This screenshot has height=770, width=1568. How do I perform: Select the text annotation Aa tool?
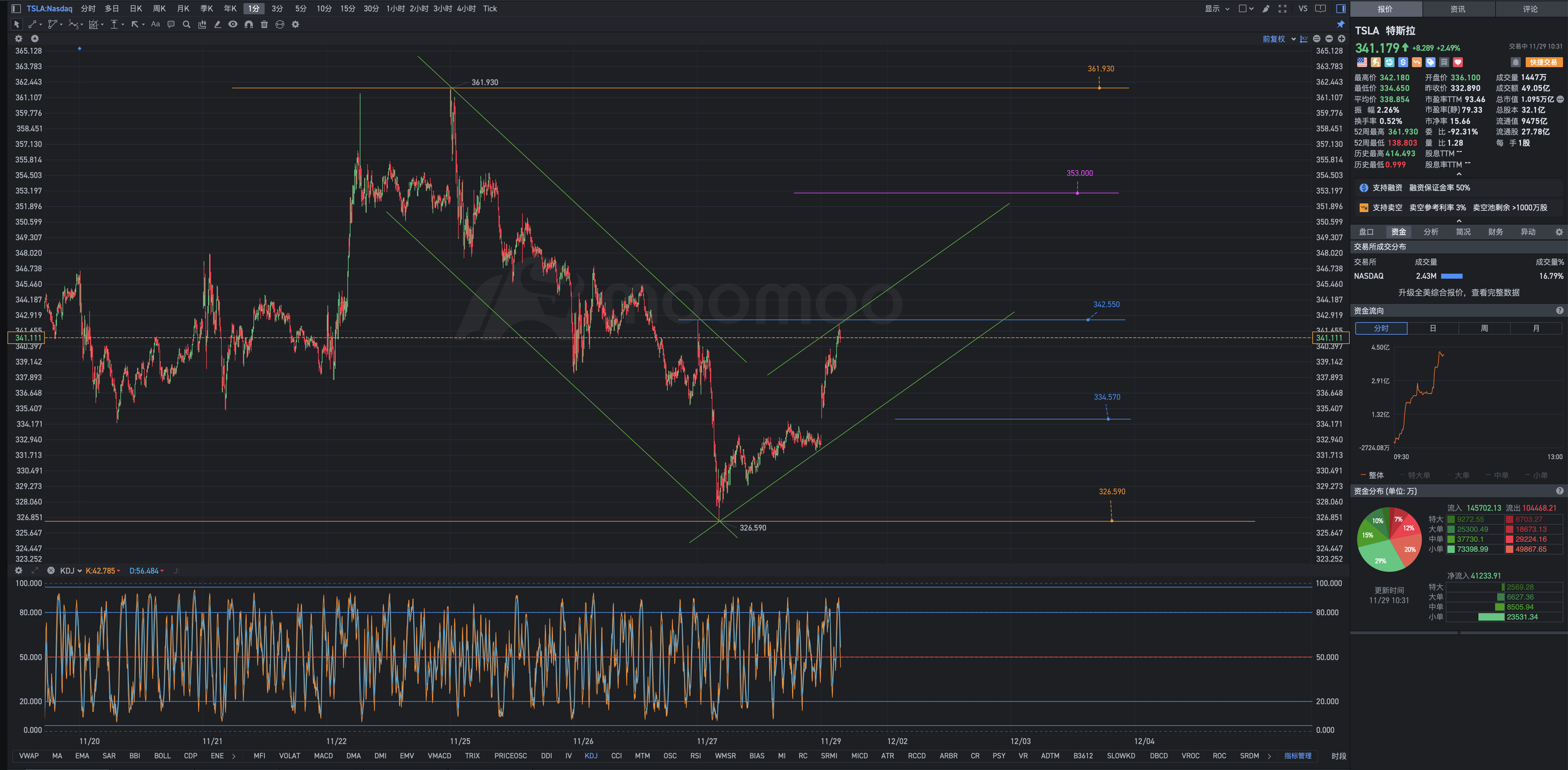pyautogui.click(x=155, y=24)
